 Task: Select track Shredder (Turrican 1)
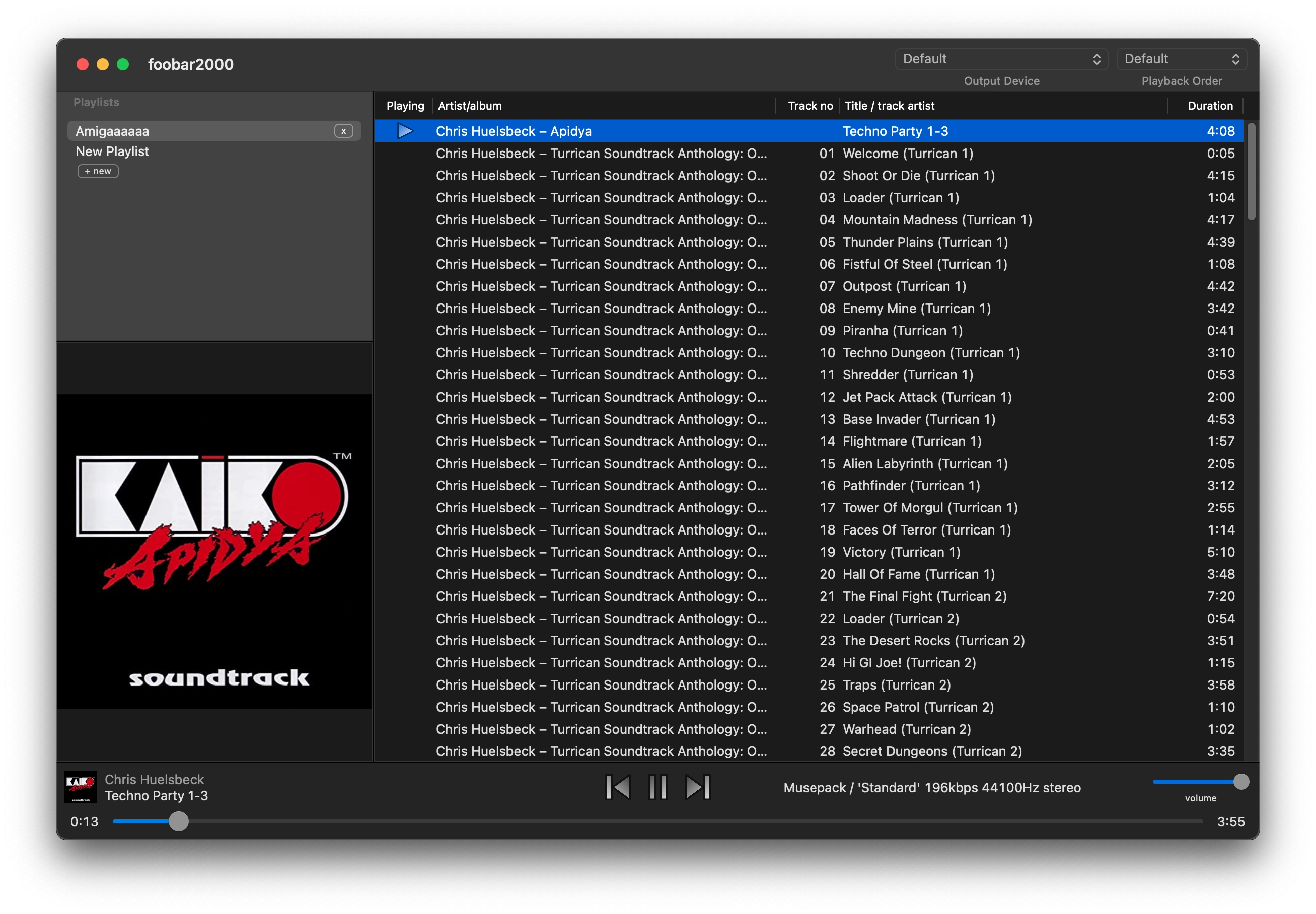(809, 375)
